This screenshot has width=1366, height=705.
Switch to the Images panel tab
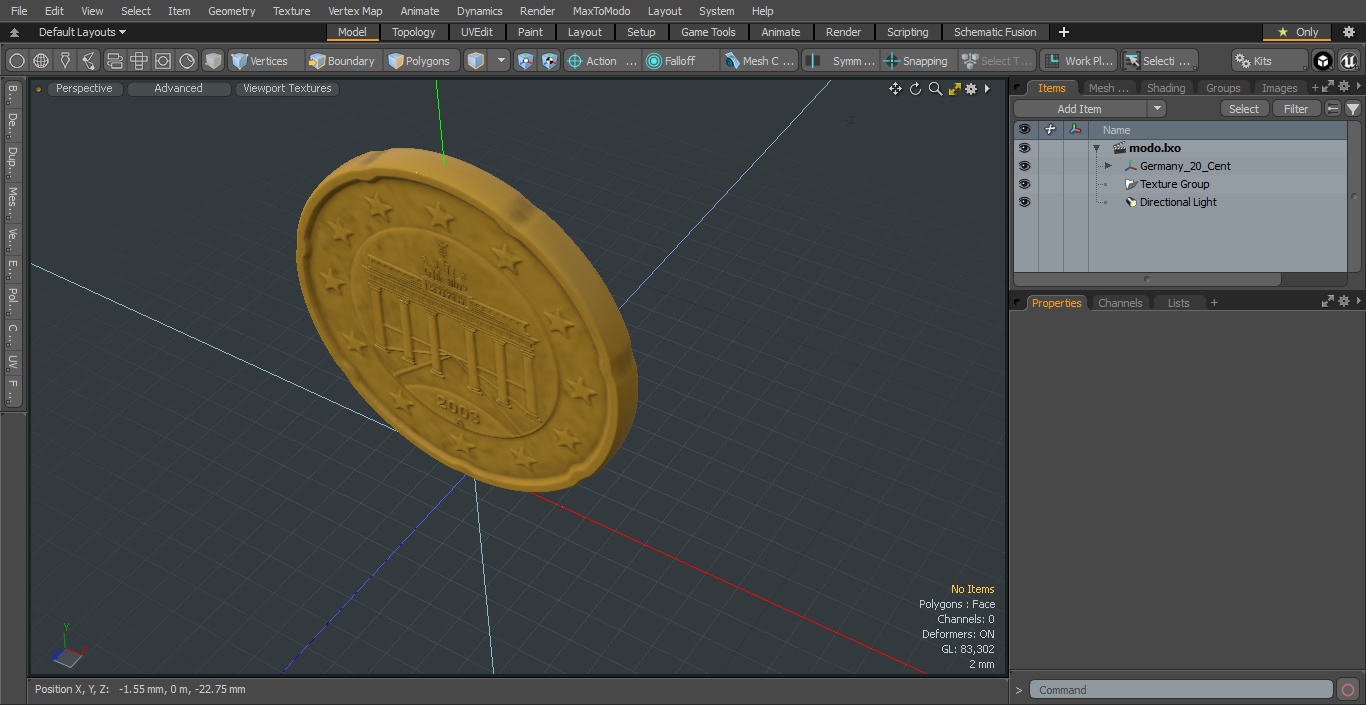(x=1279, y=88)
